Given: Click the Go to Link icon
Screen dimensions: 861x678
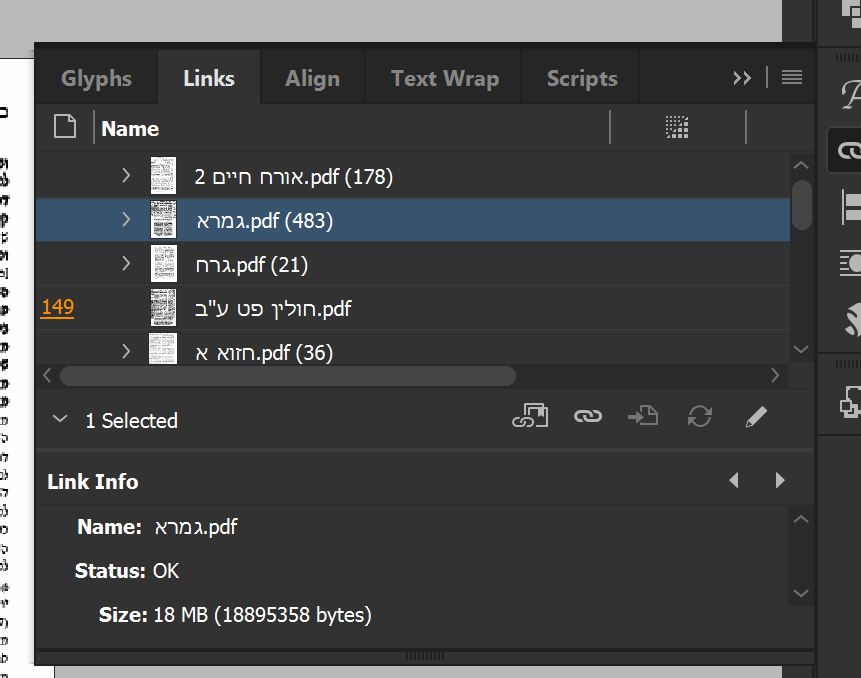Looking at the screenshot, I should point(643,416).
